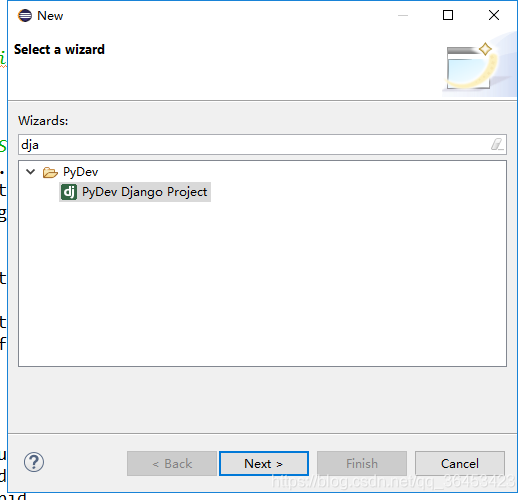
Task: Minimize the New dialog window
Action: pos(403,15)
